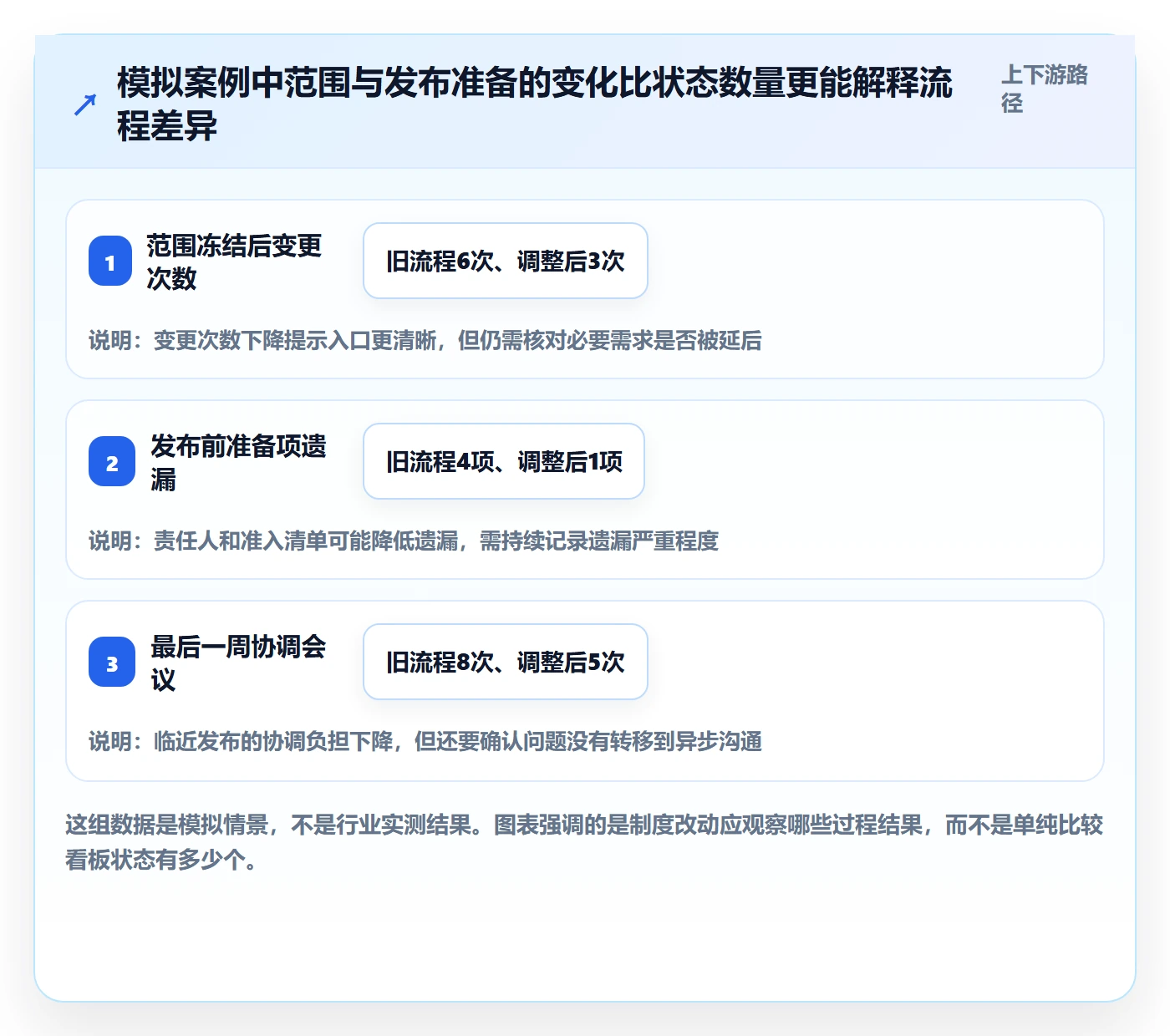Click the trend arrow icon beside the title

click(84, 105)
